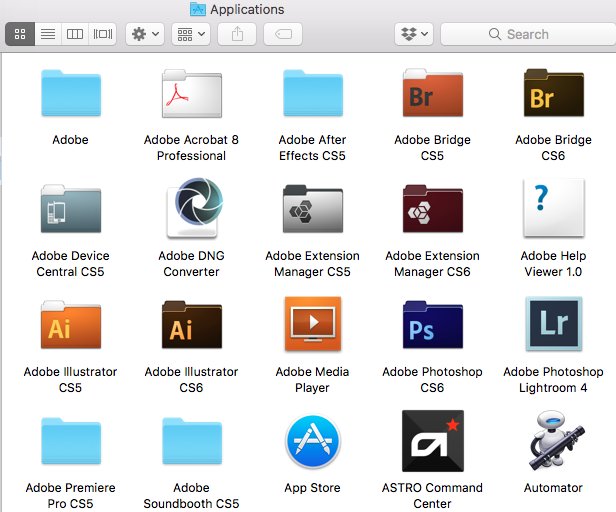Image resolution: width=616 pixels, height=512 pixels.
Task: Click the "Adobe Extension Manager CS6" label
Action: tap(433, 264)
